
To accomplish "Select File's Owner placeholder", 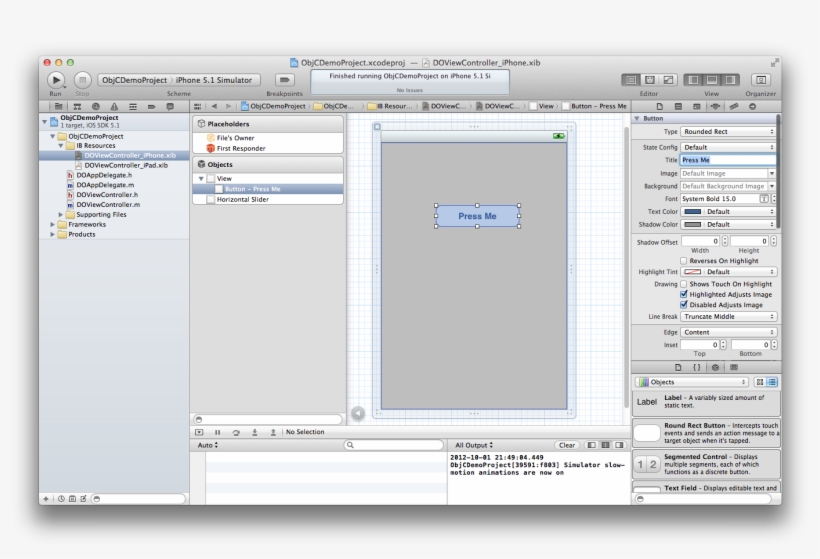I will click(x=235, y=138).
